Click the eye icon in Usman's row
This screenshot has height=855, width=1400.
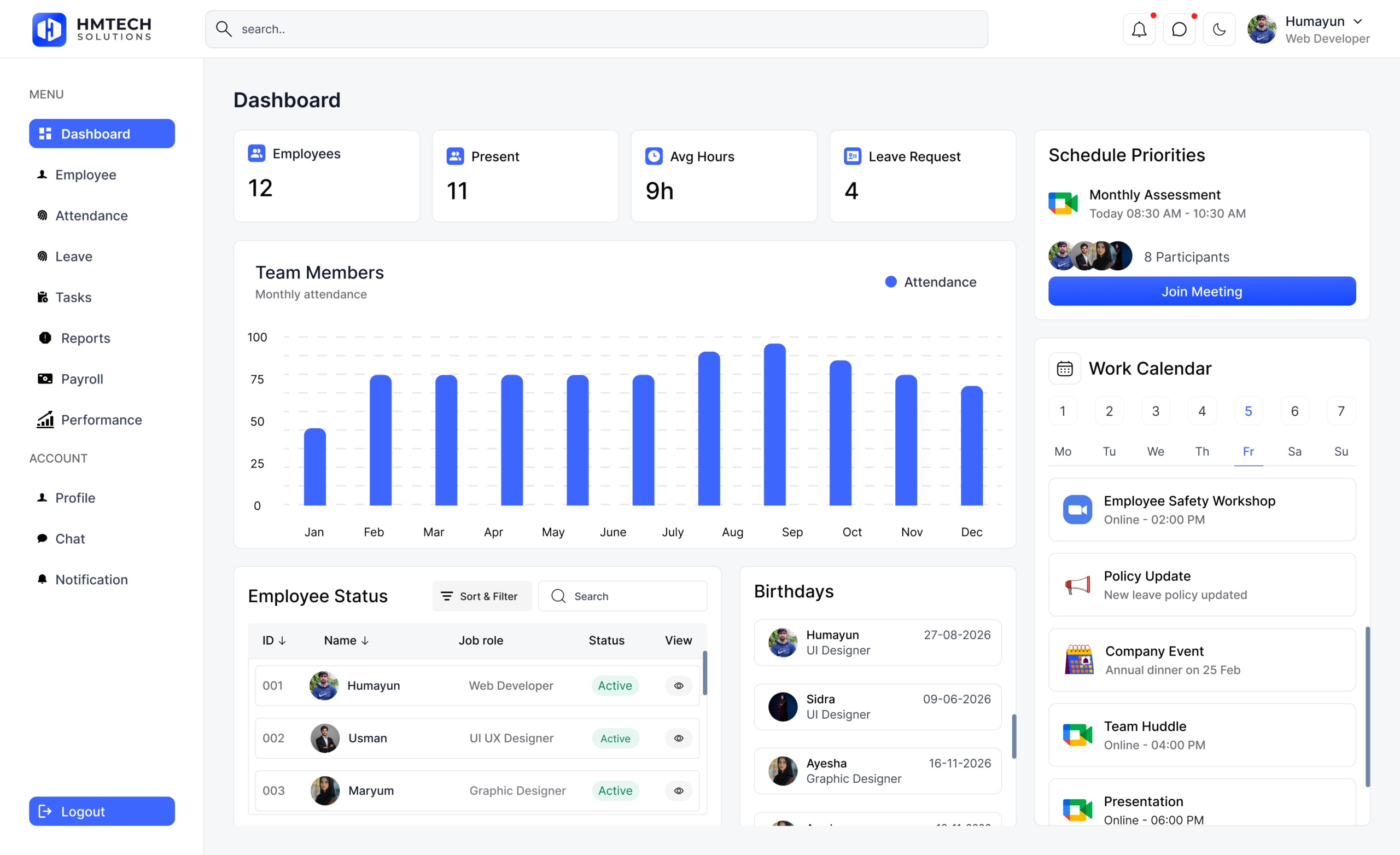pyautogui.click(x=679, y=738)
